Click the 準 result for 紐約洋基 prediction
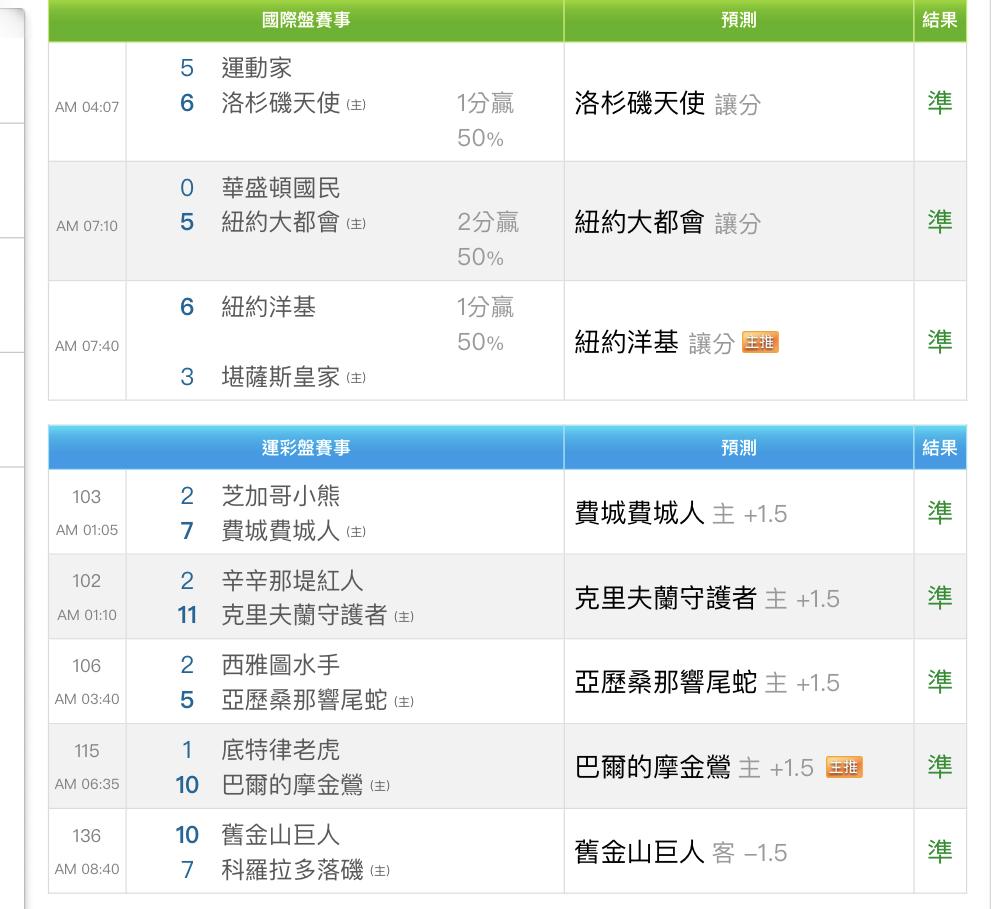 [x=940, y=341]
